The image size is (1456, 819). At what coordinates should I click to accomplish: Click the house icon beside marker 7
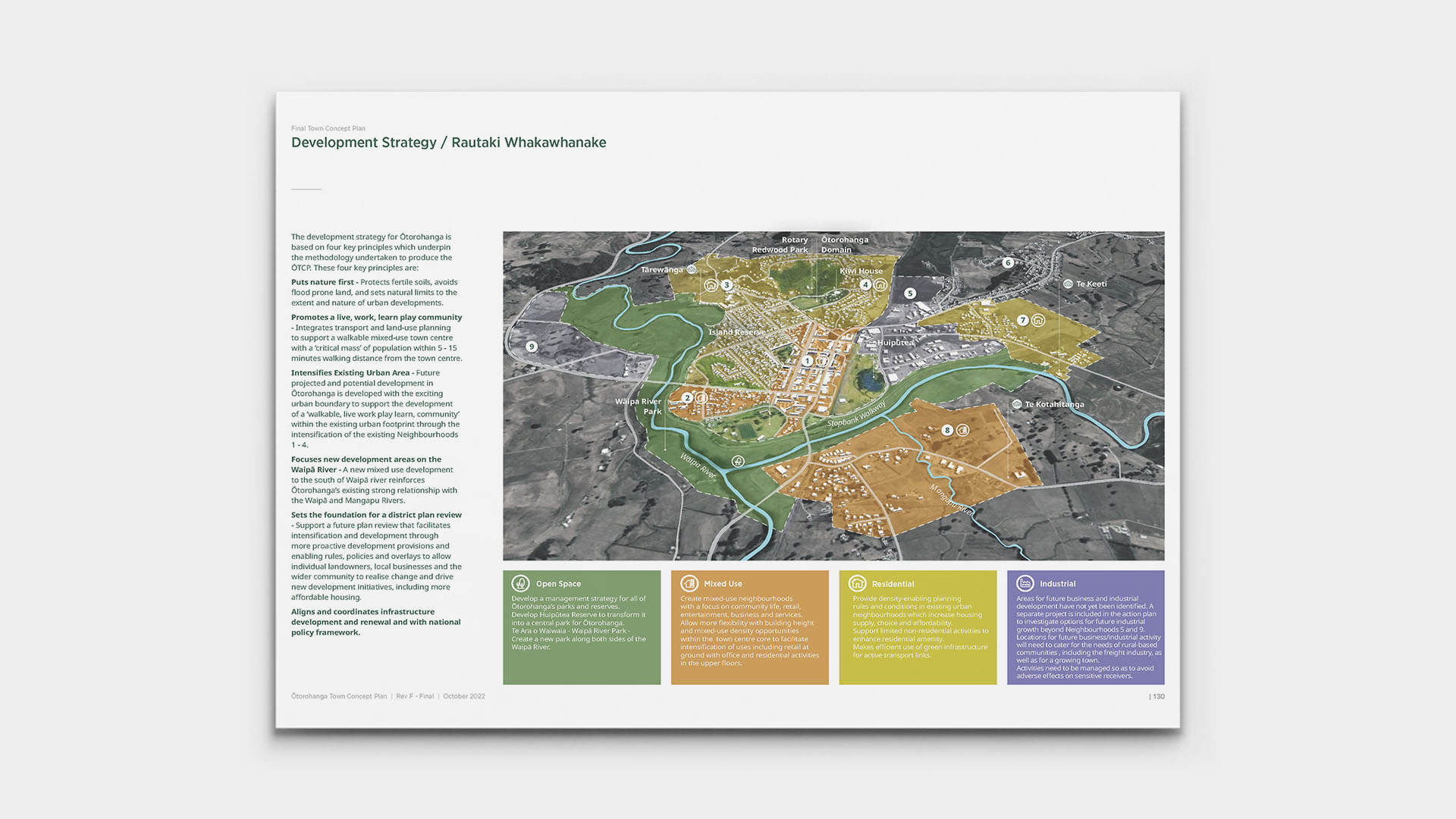1038,320
